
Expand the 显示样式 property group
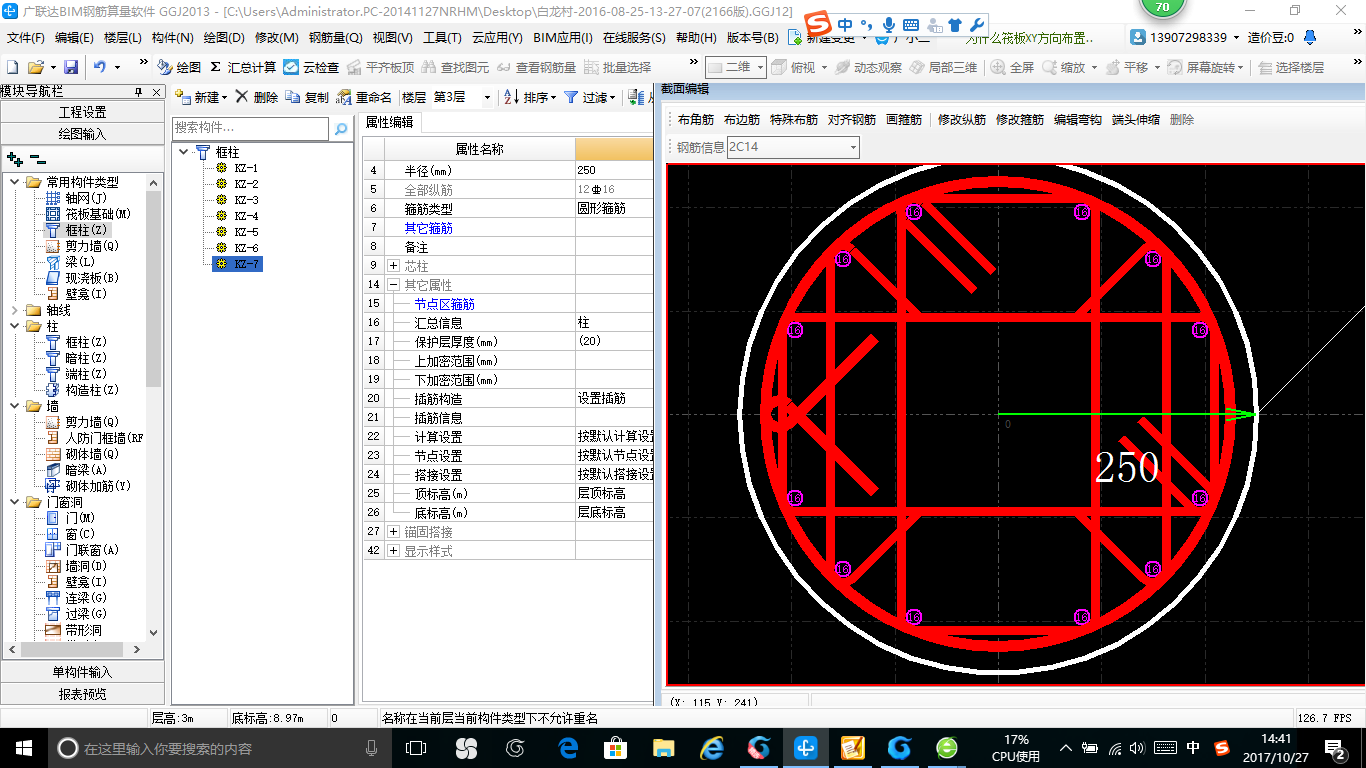pos(393,551)
